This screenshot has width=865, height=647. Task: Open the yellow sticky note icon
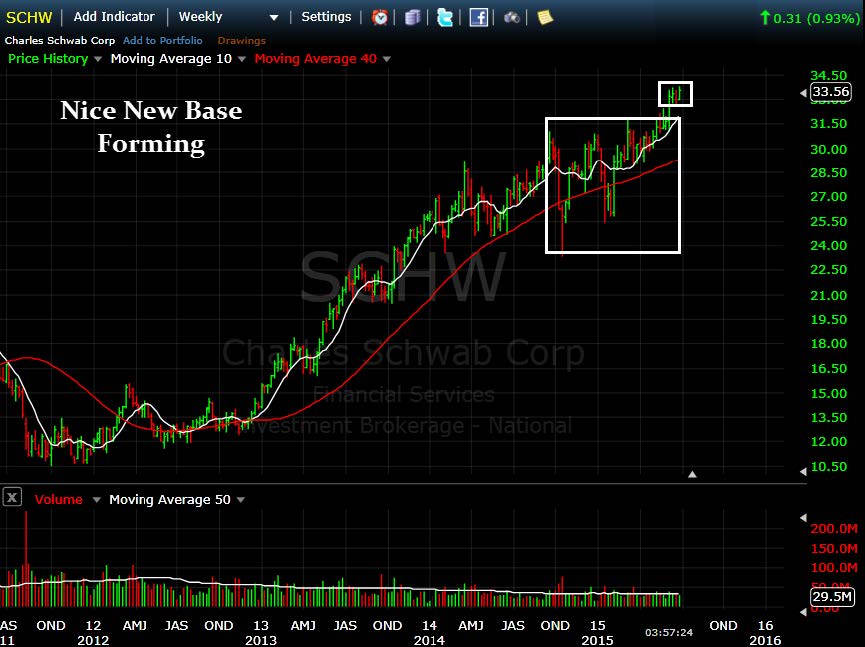point(545,18)
